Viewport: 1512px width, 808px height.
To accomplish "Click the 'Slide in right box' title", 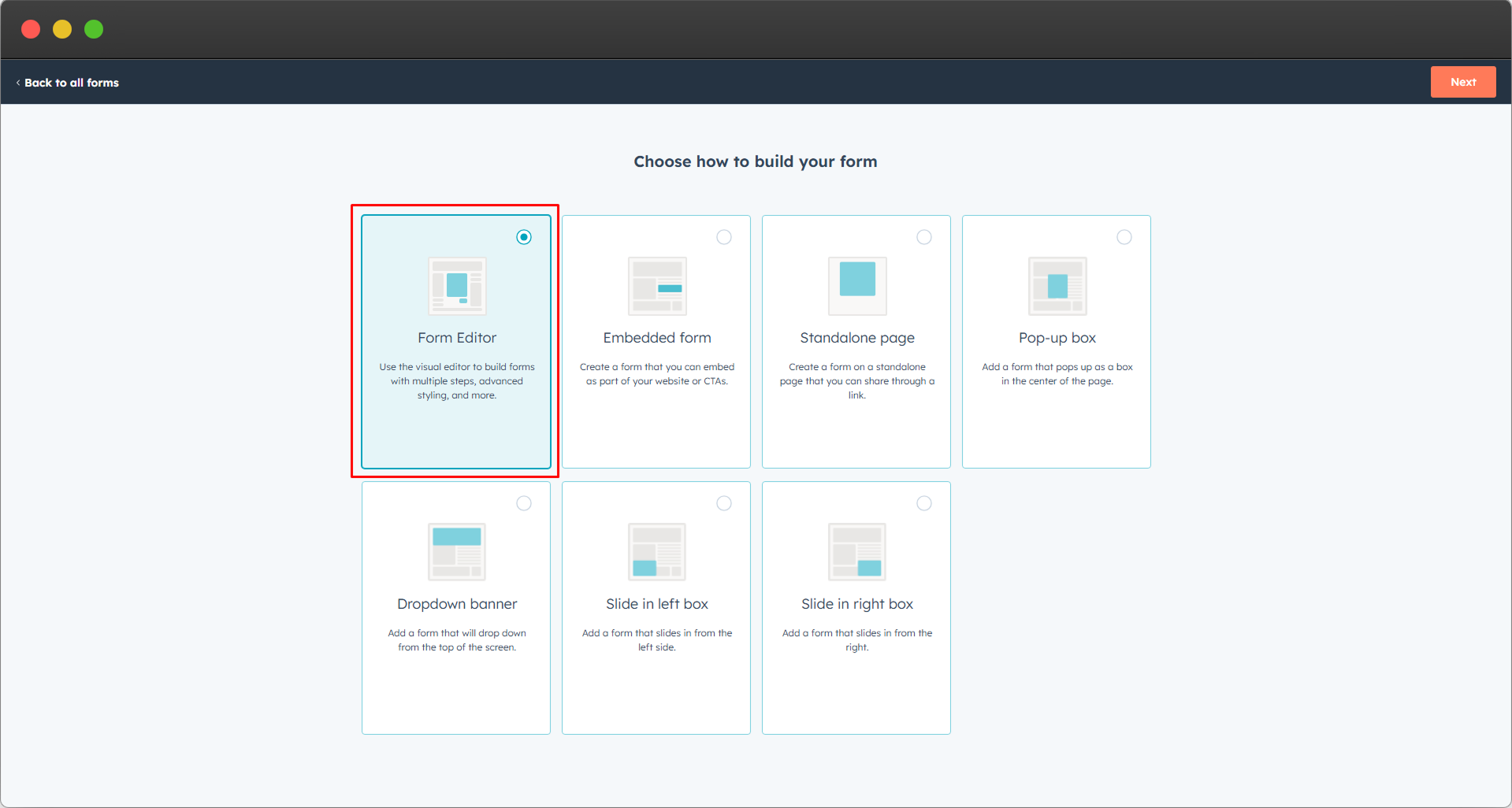I will pyautogui.click(x=857, y=605).
